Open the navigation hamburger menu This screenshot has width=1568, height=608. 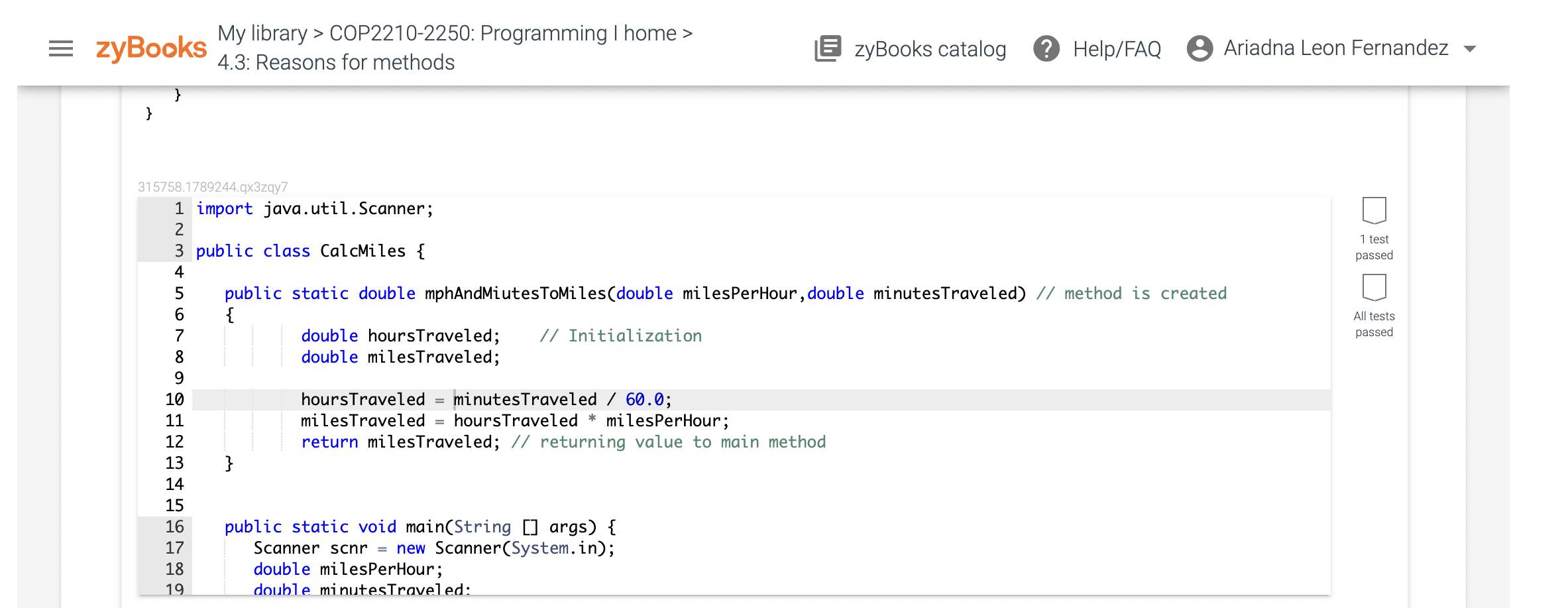tap(60, 48)
